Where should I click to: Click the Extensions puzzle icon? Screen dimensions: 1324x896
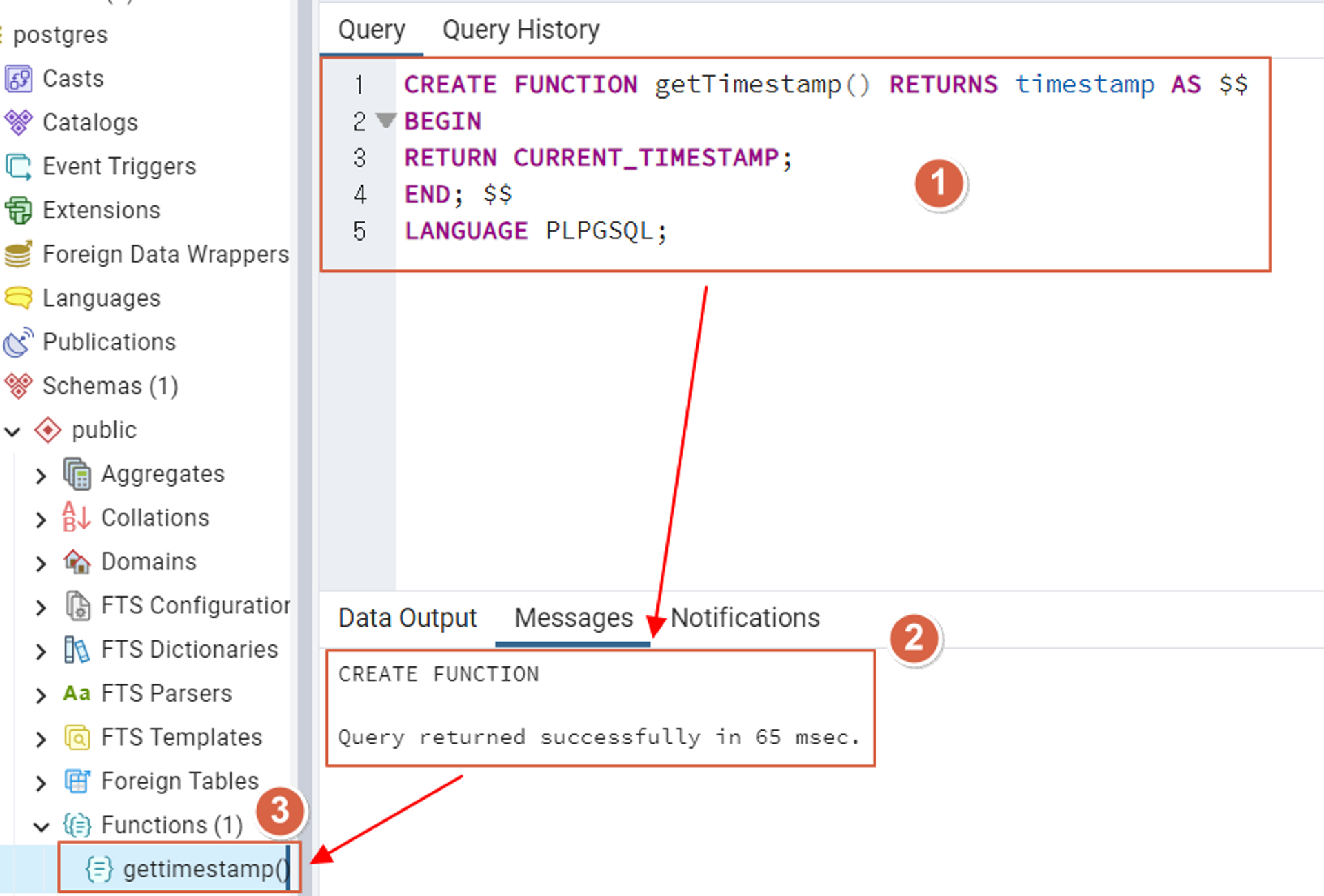point(18,210)
